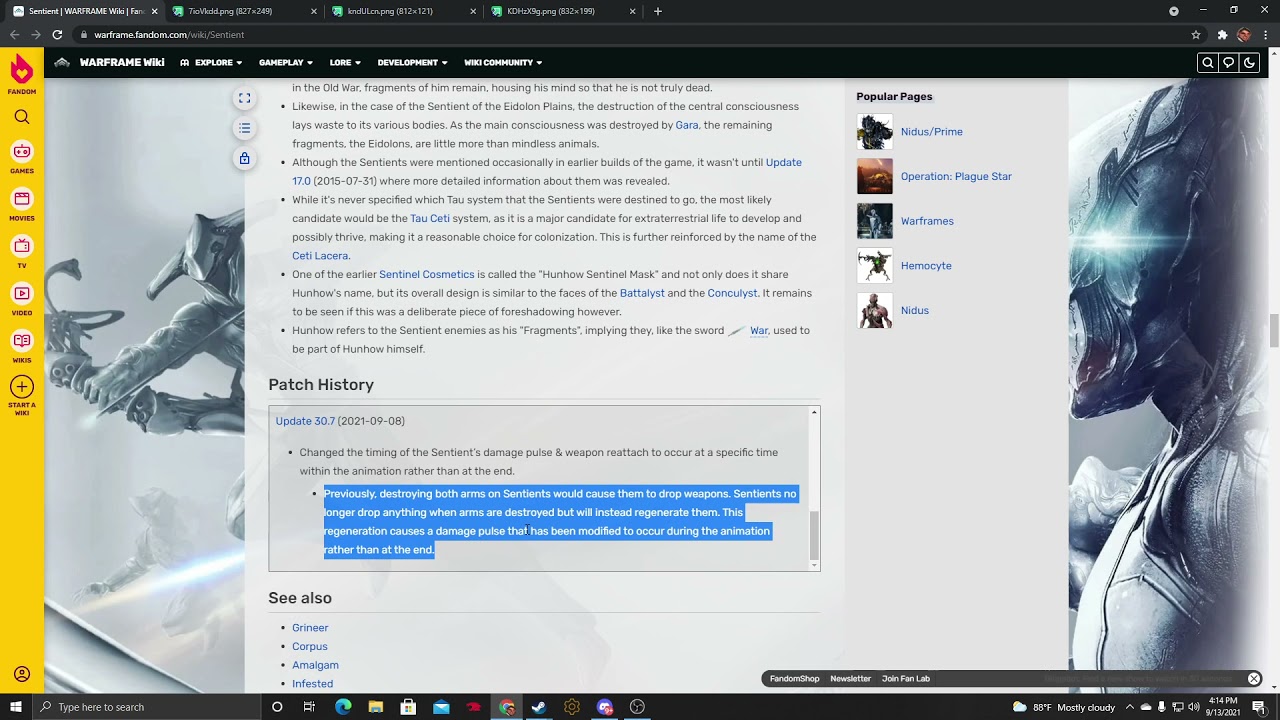Open the Gara link

(x=687, y=125)
